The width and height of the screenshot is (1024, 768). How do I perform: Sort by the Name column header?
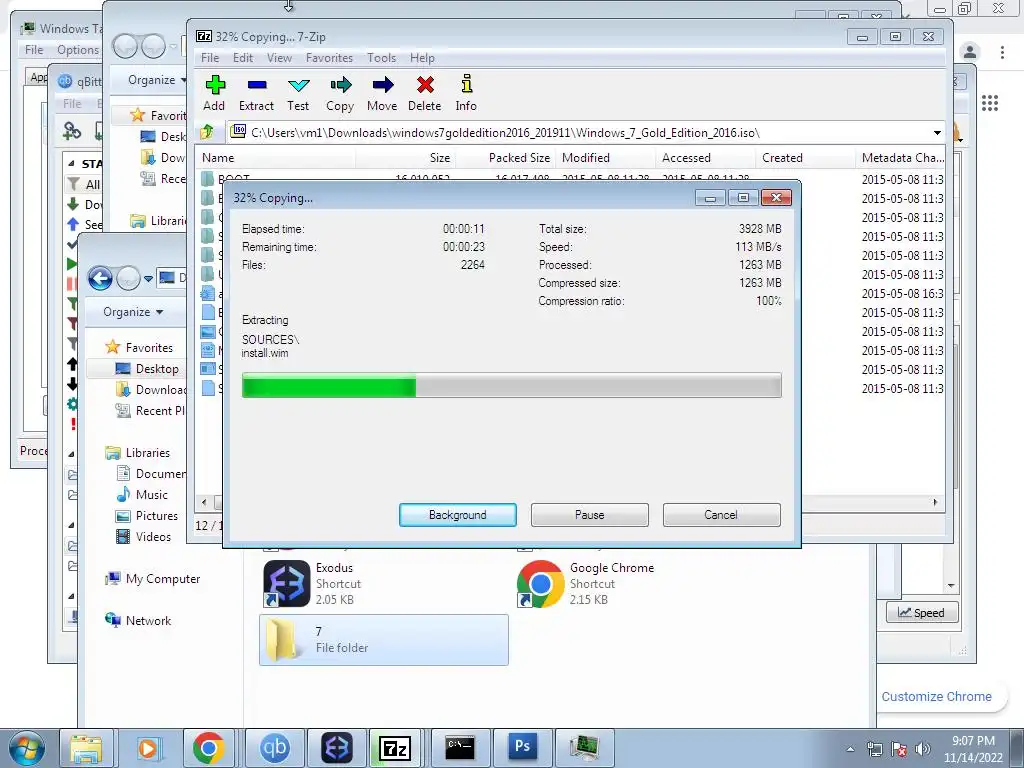tap(275, 157)
